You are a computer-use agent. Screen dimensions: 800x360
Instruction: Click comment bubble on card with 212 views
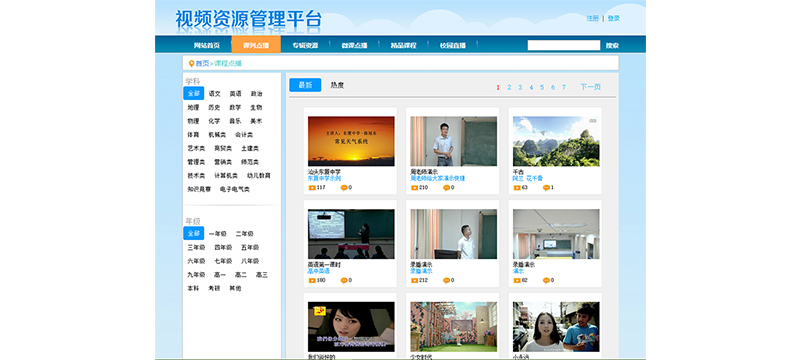pyautogui.click(x=446, y=280)
